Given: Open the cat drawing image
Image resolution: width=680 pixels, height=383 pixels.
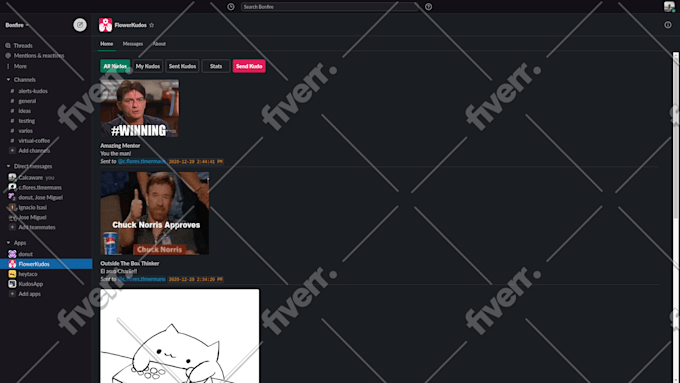Looking at the screenshot, I should click(180, 336).
